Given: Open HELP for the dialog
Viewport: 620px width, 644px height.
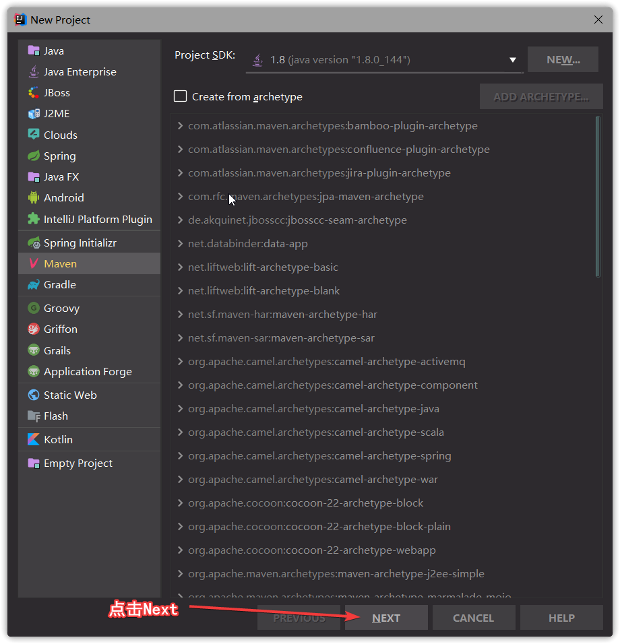Looking at the screenshot, I should (x=561, y=617).
